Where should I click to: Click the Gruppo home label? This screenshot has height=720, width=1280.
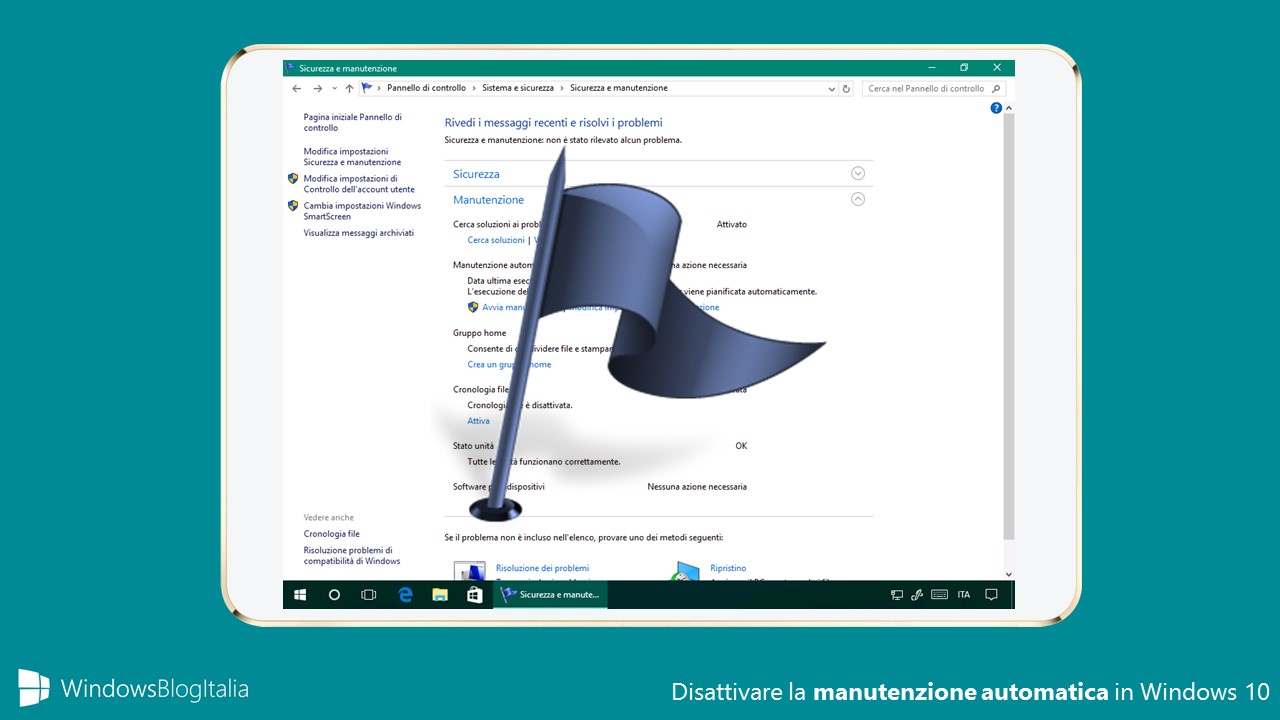[480, 333]
